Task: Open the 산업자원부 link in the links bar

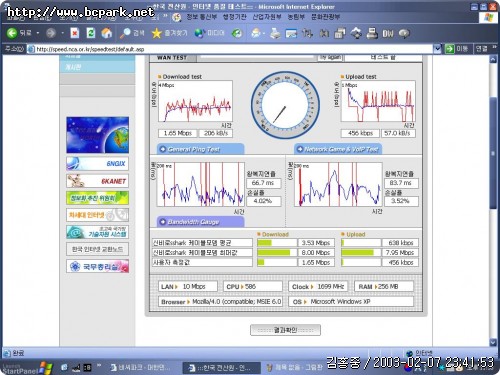Action: click(x=267, y=17)
